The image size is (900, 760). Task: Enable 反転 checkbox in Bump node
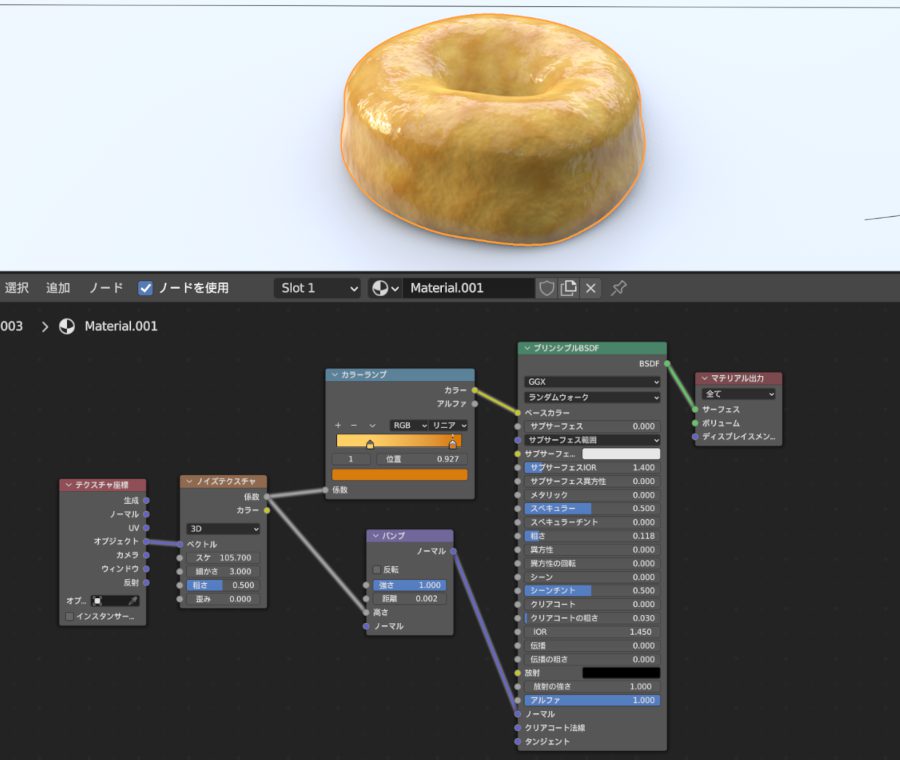click(x=376, y=569)
